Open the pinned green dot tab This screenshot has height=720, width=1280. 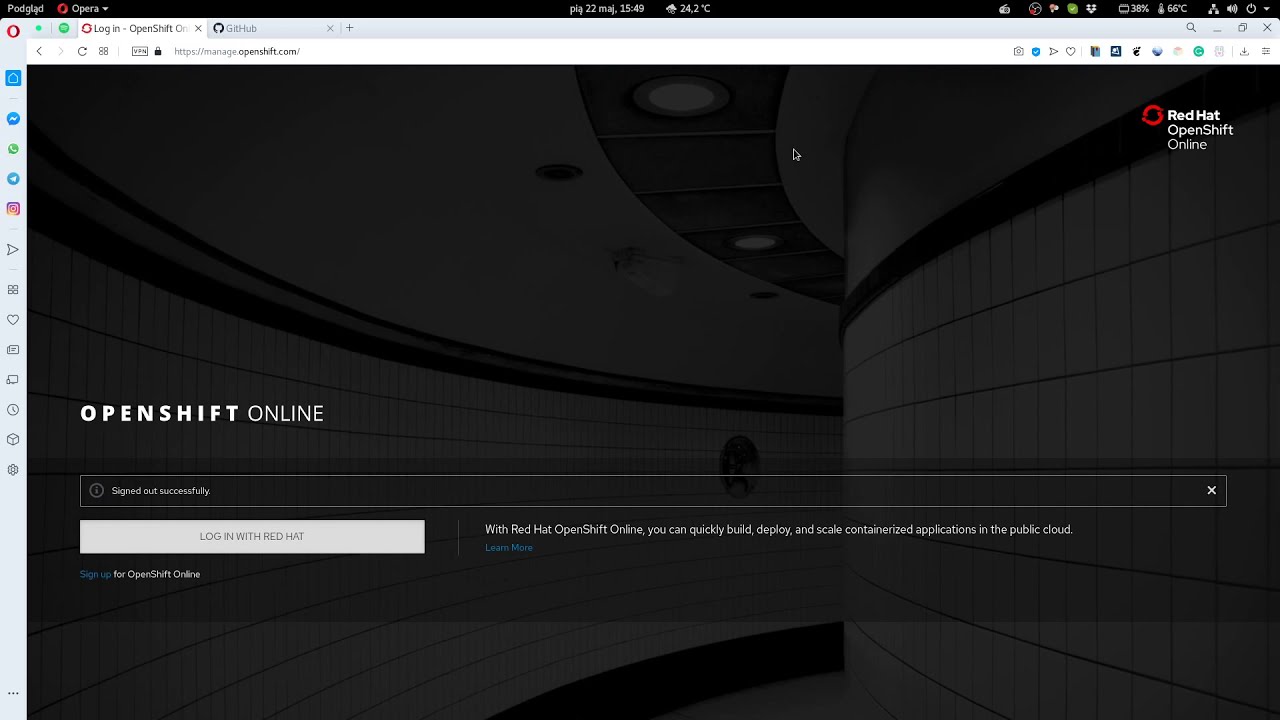point(39,28)
